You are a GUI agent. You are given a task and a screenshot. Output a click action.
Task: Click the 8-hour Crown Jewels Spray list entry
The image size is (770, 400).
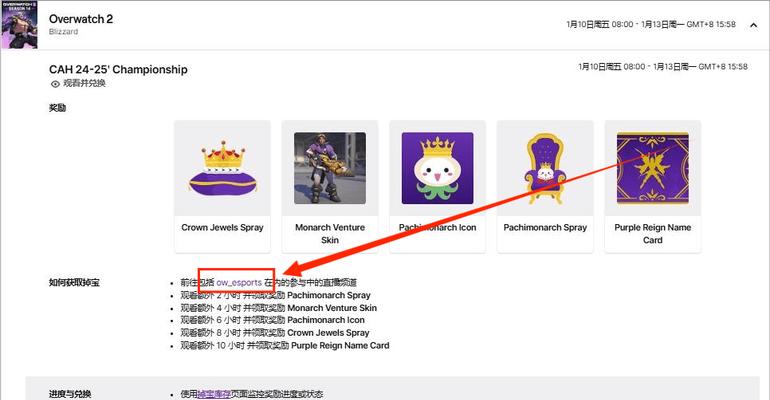pos(275,333)
